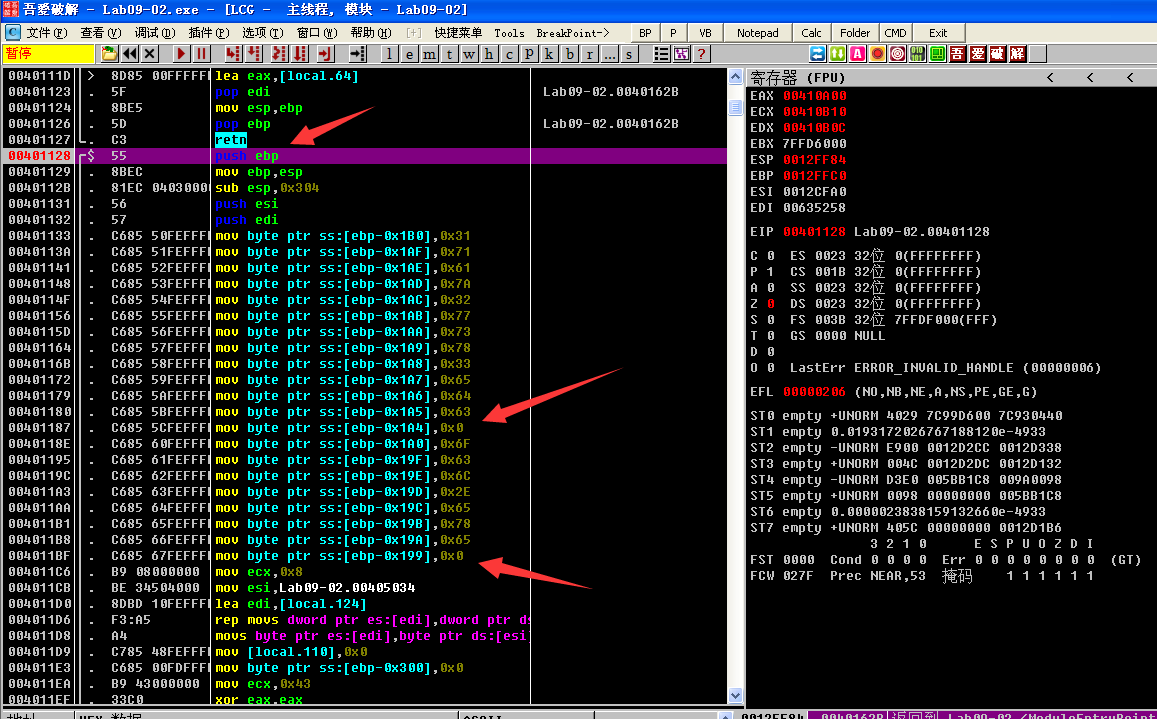Viewport: 1157px width, 719px height.
Task: Open the 插件 (Plugins) menu
Action: pos(209,32)
